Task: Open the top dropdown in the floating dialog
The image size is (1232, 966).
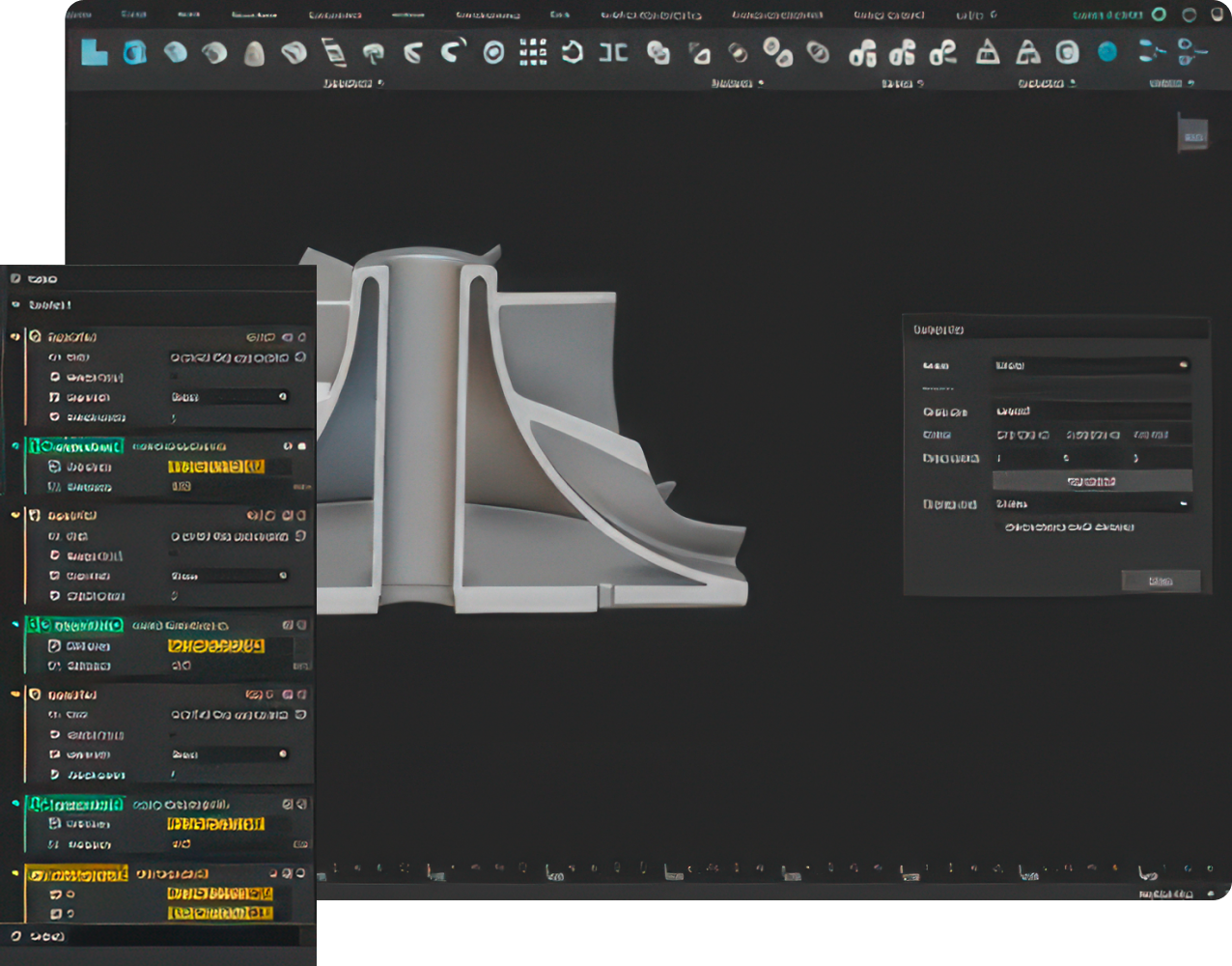Action: 1091,365
